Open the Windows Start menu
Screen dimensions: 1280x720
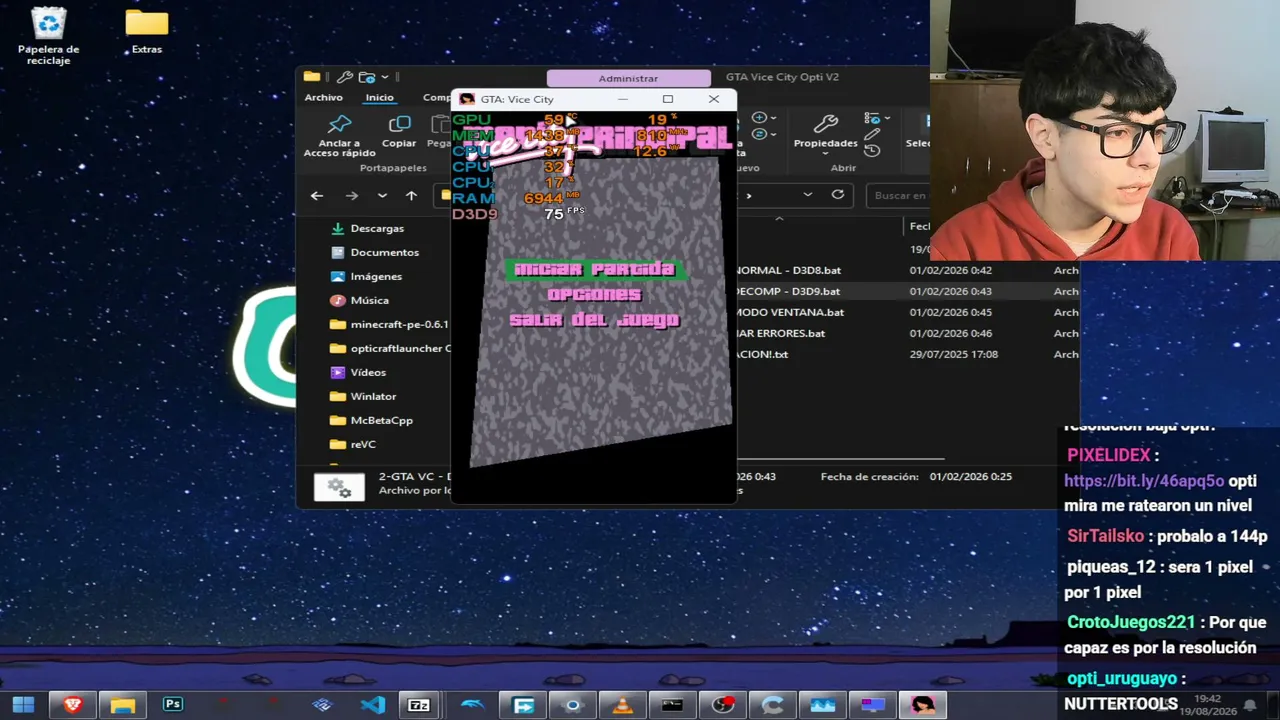click(x=23, y=705)
